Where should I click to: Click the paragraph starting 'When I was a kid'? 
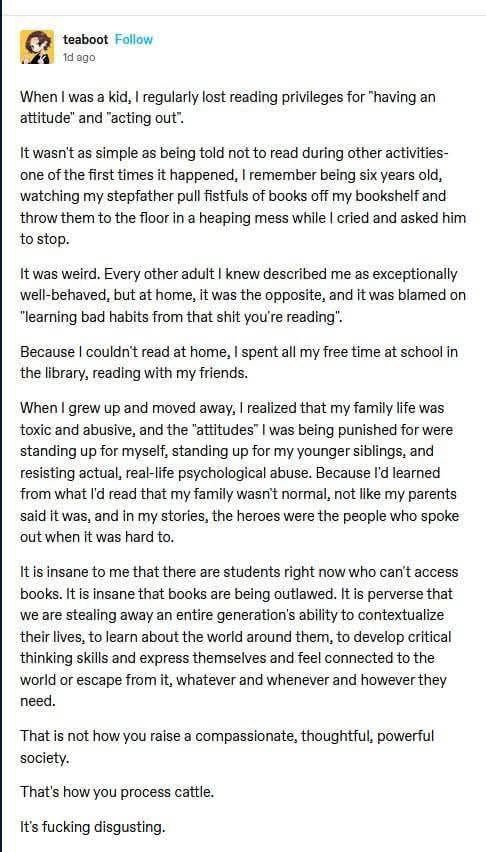tap(228, 108)
